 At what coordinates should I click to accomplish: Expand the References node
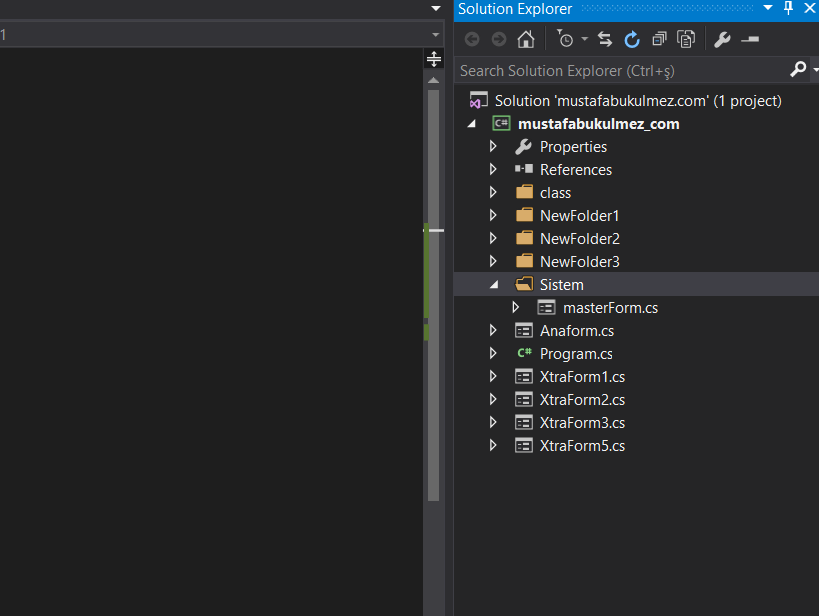(493, 170)
